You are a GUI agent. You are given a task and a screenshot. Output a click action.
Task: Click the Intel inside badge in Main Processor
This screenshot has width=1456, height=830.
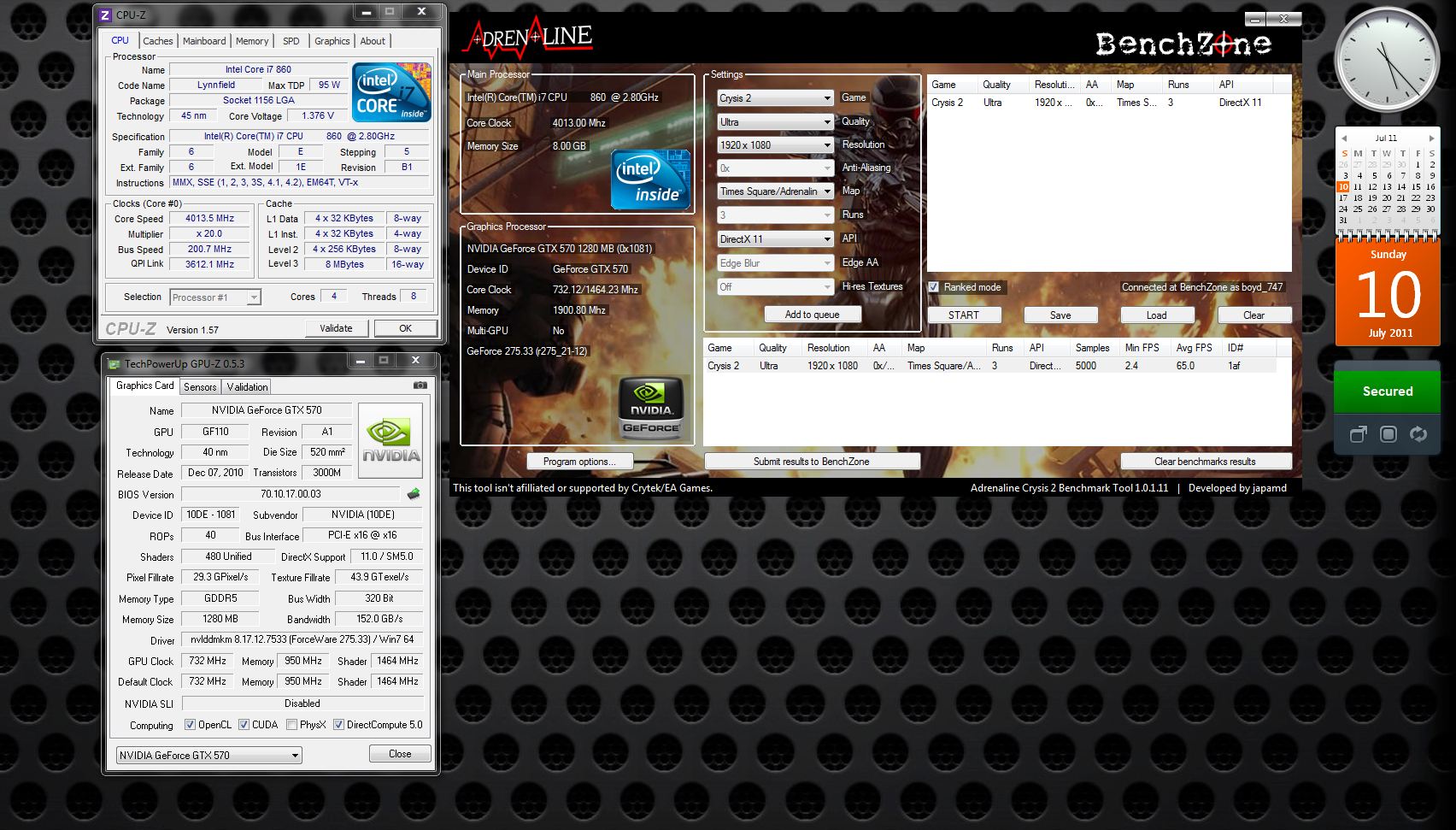650,180
